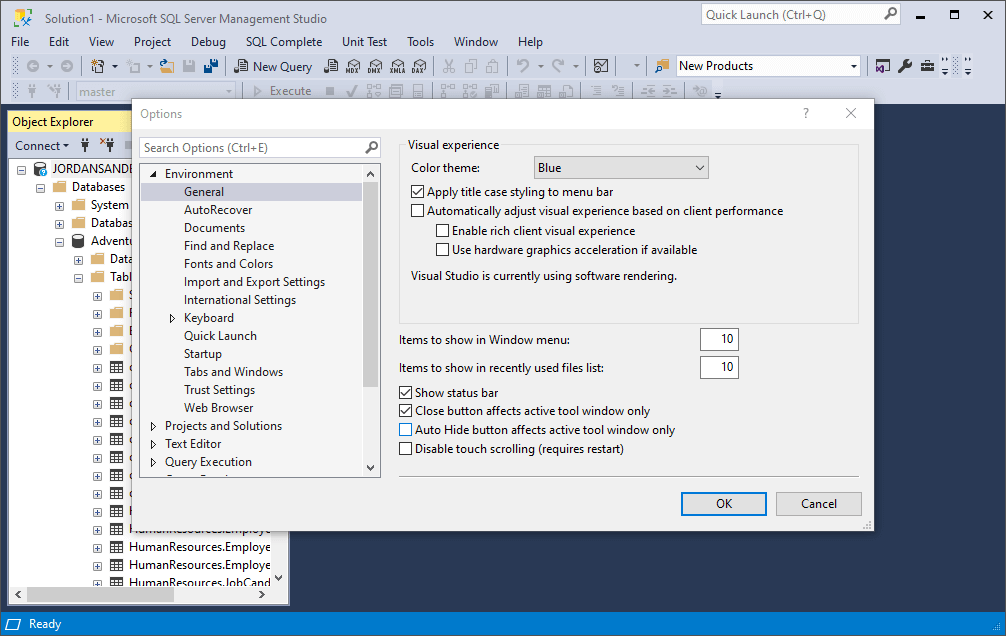Click the New Project toolbar icon
The image size is (1006, 636).
point(98,66)
